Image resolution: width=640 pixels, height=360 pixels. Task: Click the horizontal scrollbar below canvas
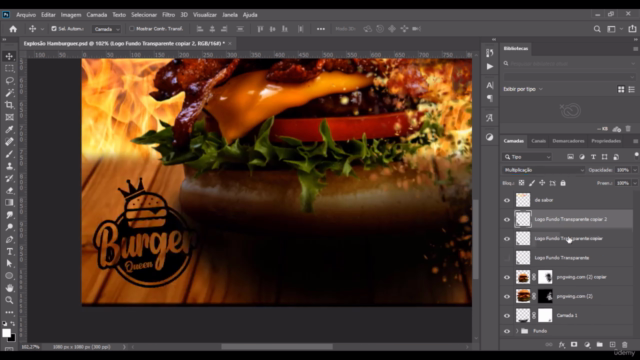click(277, 347)
